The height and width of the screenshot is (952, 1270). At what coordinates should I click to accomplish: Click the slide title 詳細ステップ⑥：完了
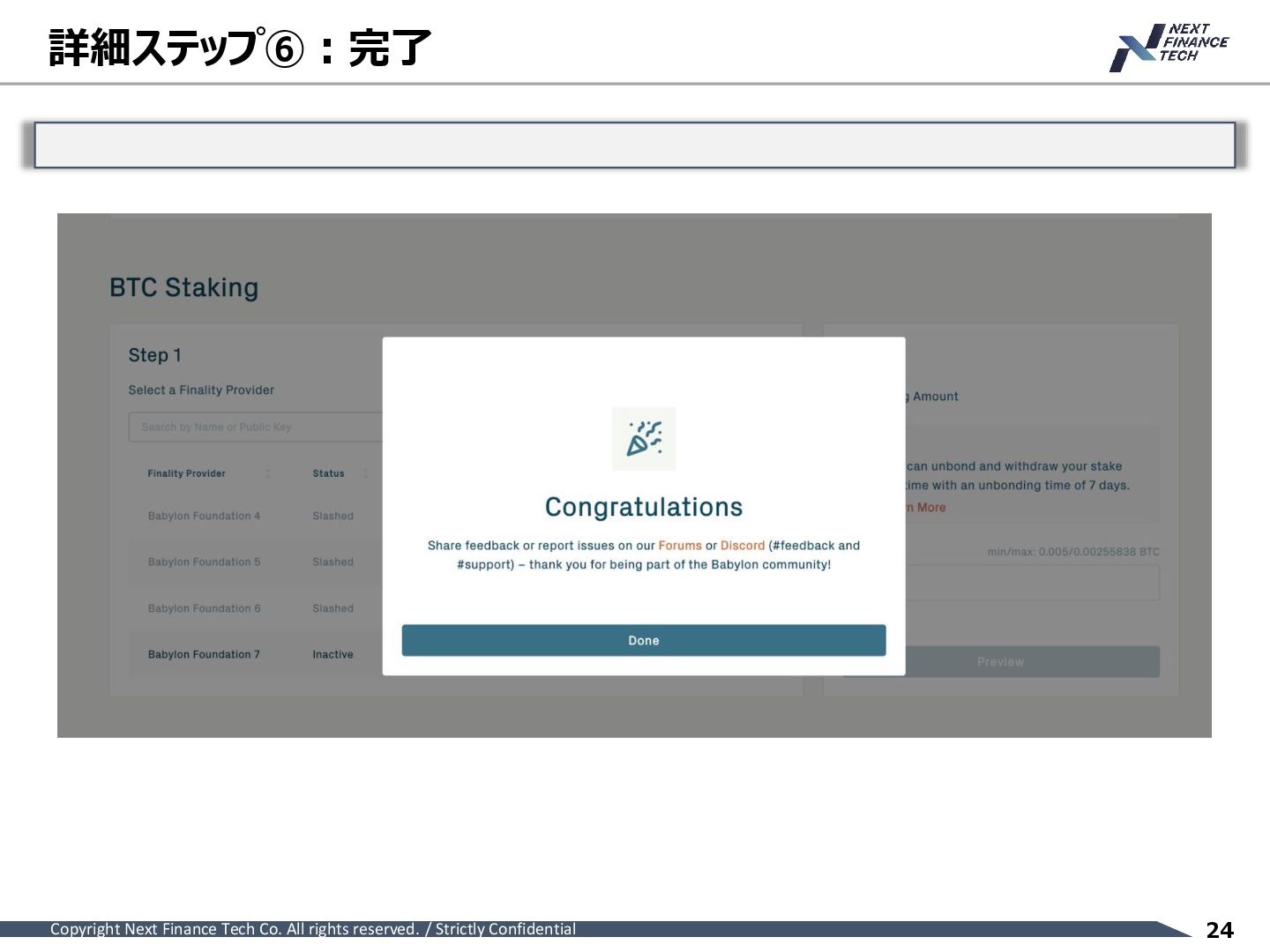coord(240,48)
